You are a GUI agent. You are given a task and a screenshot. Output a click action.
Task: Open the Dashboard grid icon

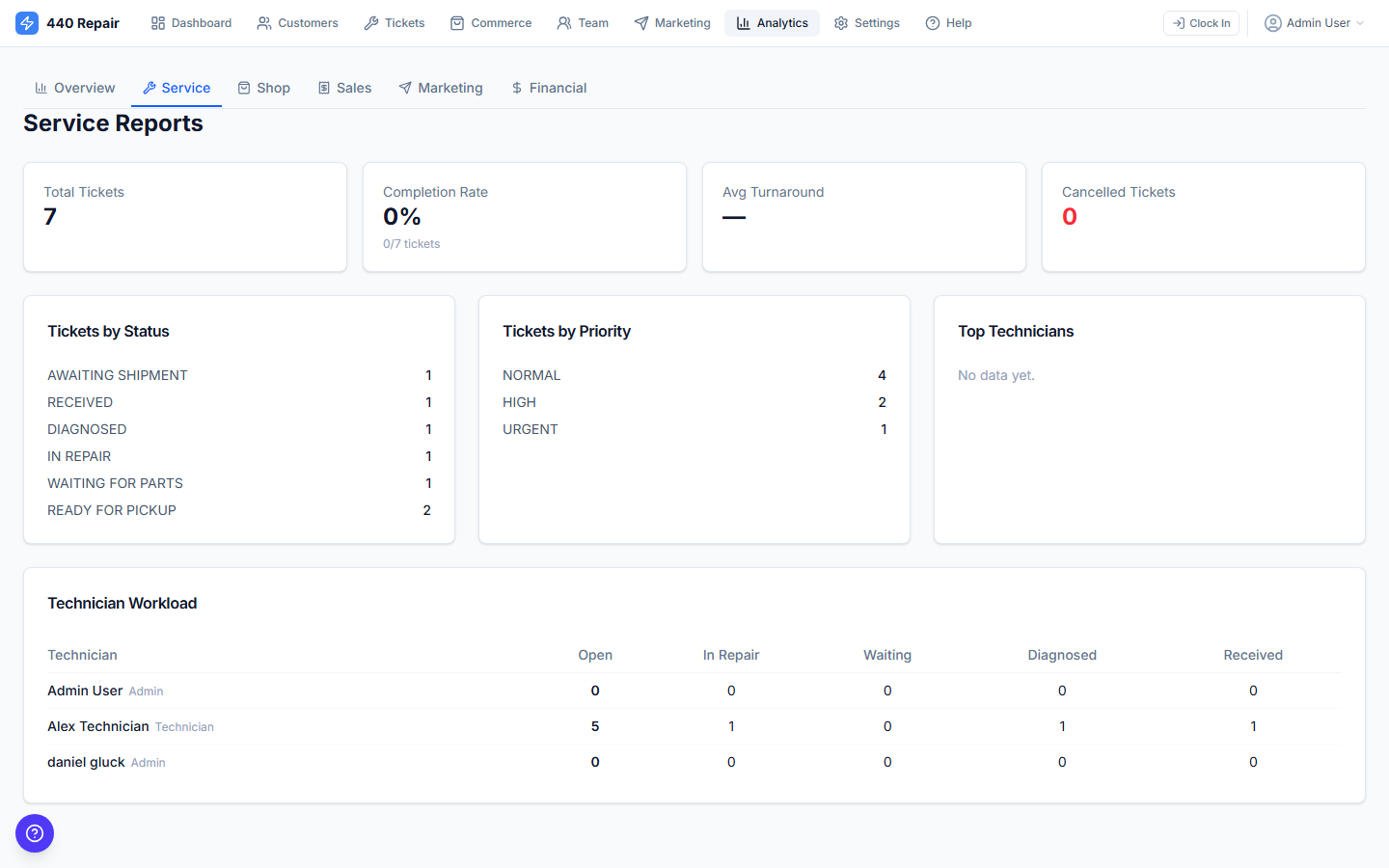(157, 22)
